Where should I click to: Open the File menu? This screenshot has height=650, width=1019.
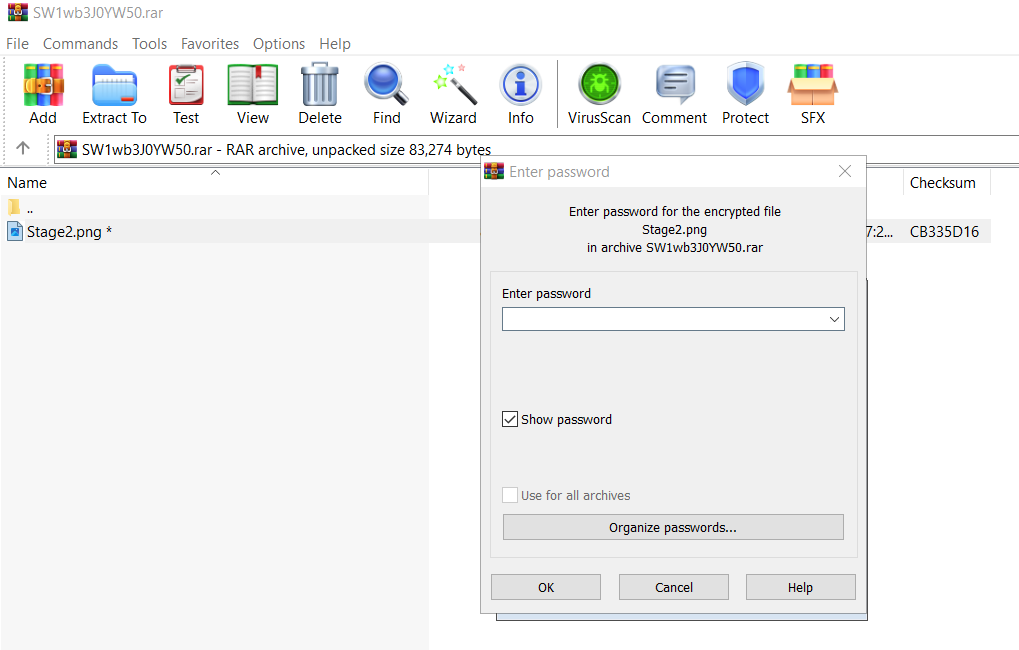(18, 44)
